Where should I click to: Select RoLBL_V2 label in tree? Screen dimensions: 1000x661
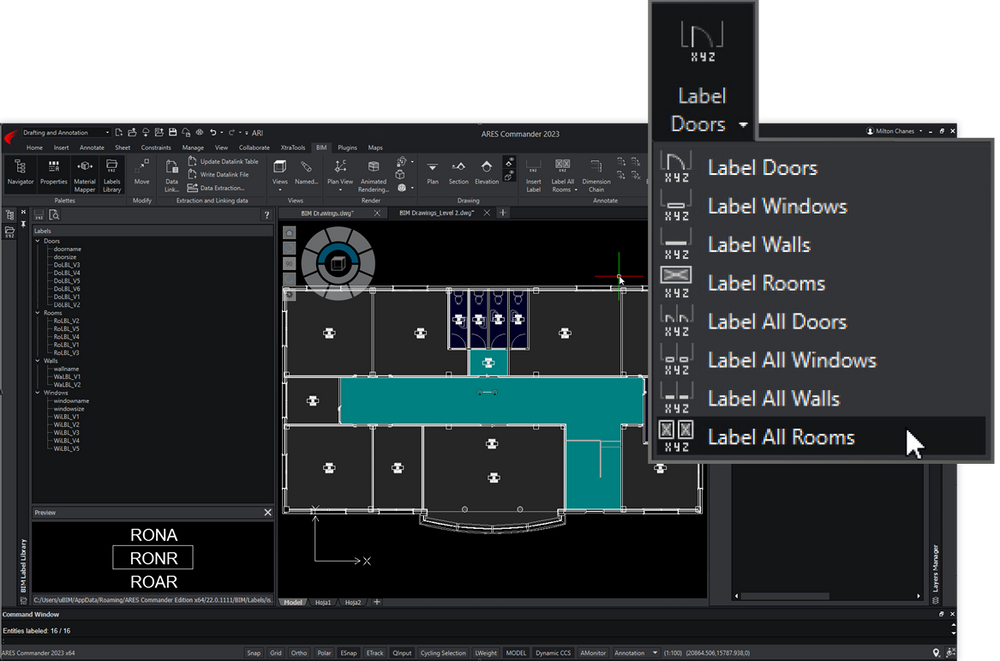click(66, 321)
